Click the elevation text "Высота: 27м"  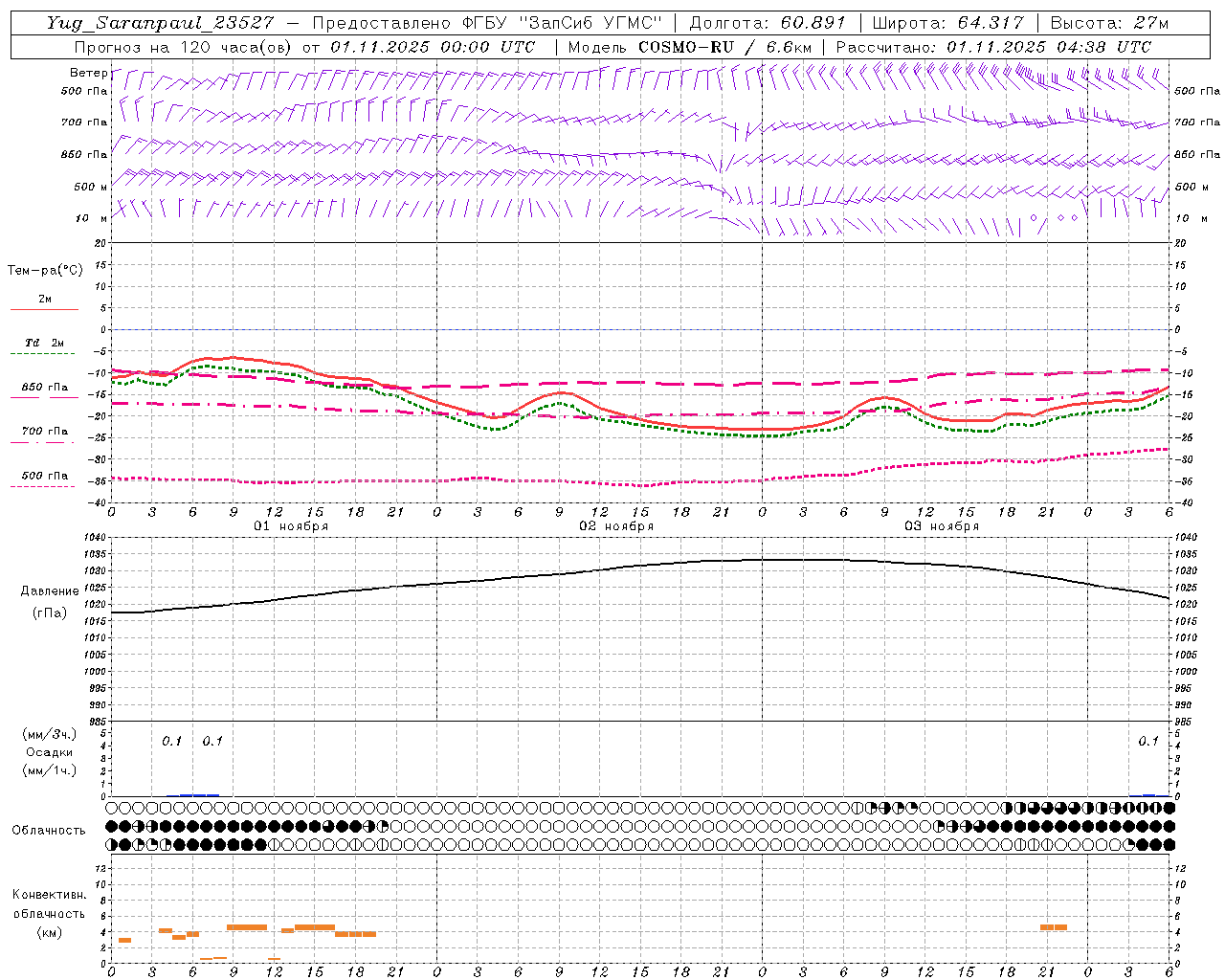[x=1108, y=23]
